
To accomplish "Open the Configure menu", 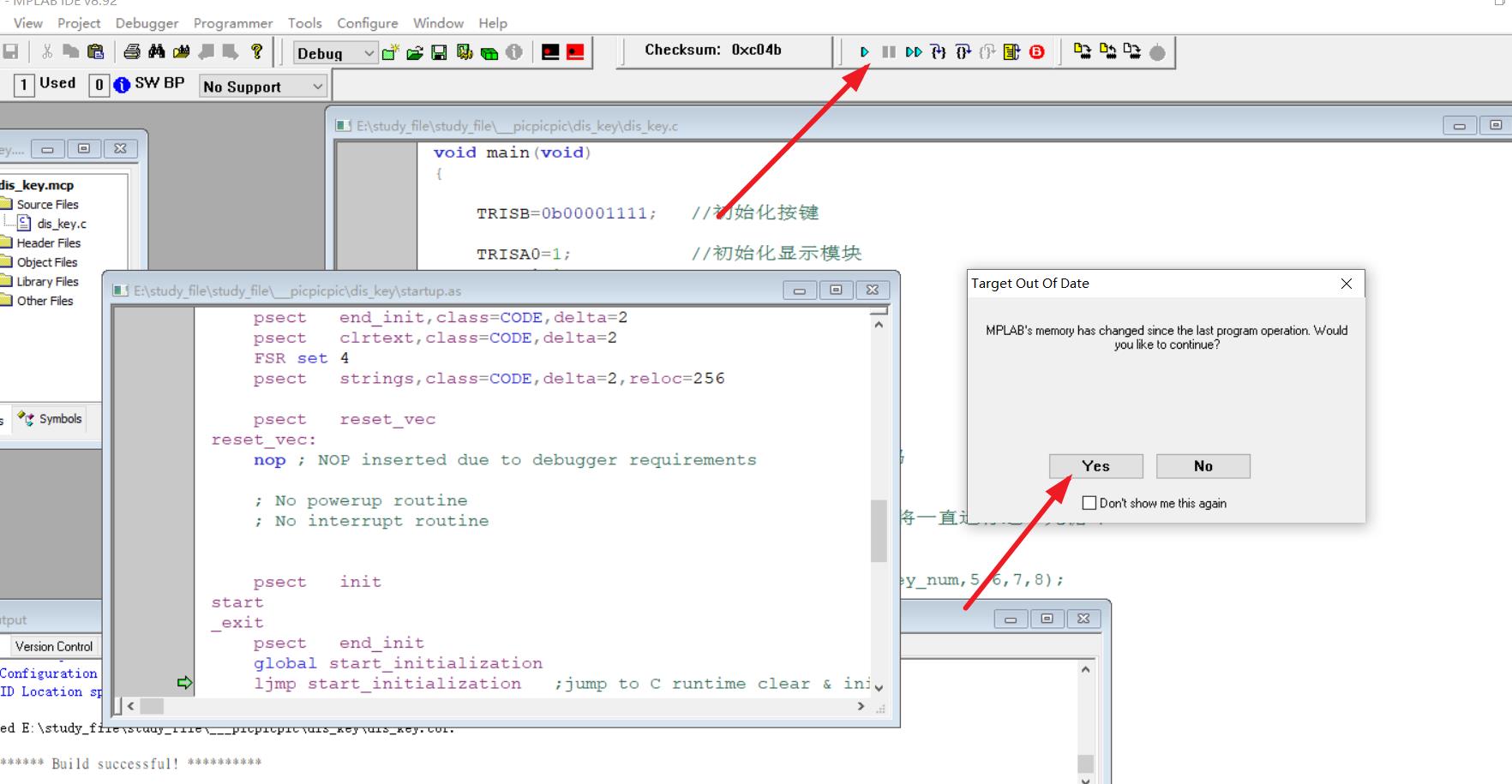I will click(x=368, y=23).
